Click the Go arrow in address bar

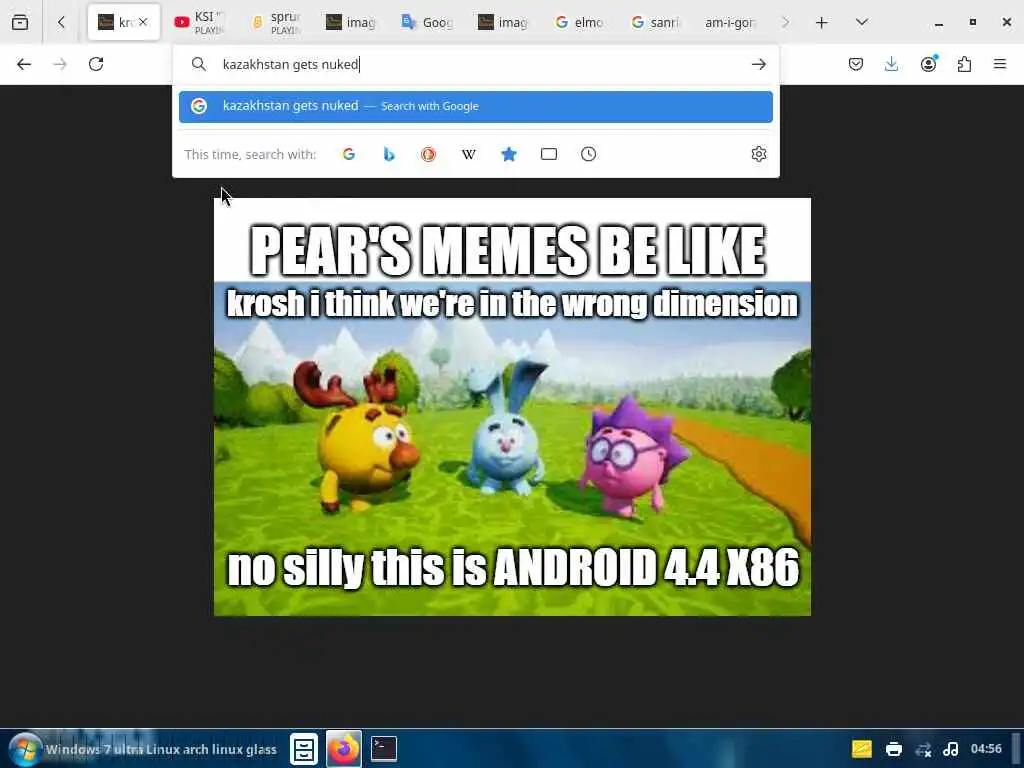click(758, 64)
